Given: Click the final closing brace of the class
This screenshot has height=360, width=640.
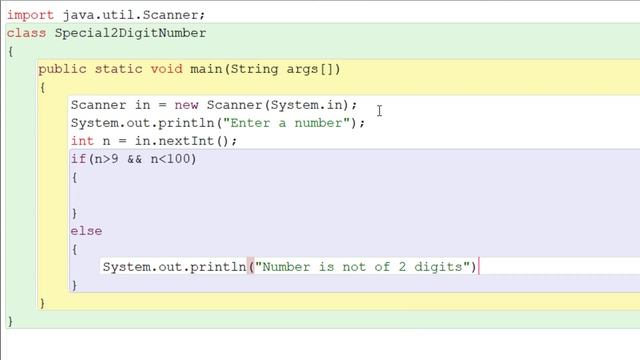Looking at the screenshot, I should click(x=10, y=321).
